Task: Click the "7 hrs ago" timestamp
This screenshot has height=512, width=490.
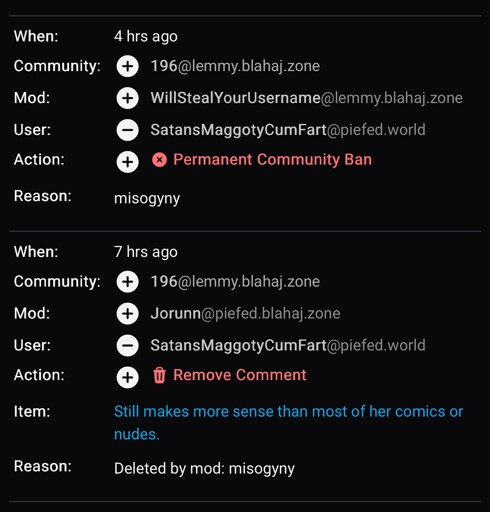Action: coord(146,252)
